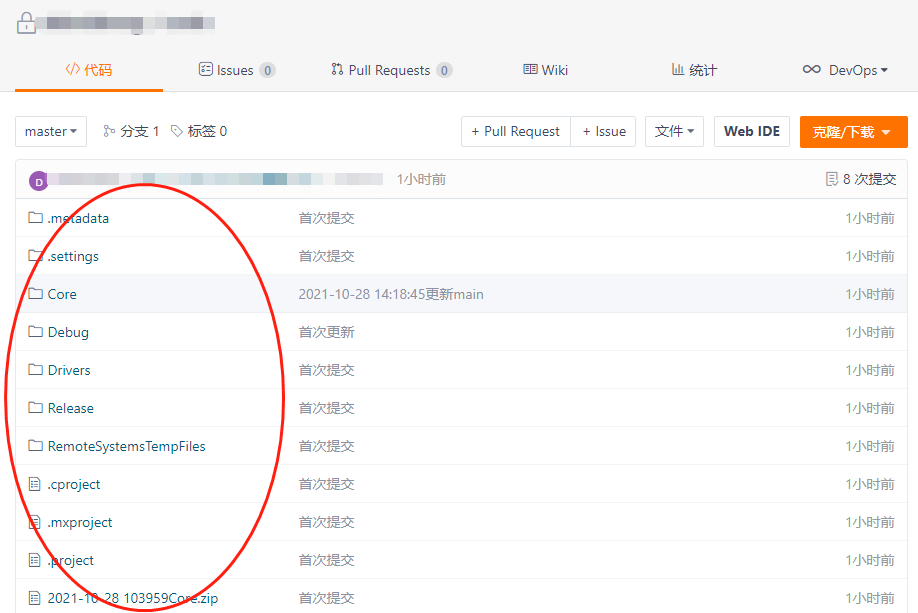This screenshot has width=918, height=613.
Task: Open the Core folder
Action: [61, 293]
